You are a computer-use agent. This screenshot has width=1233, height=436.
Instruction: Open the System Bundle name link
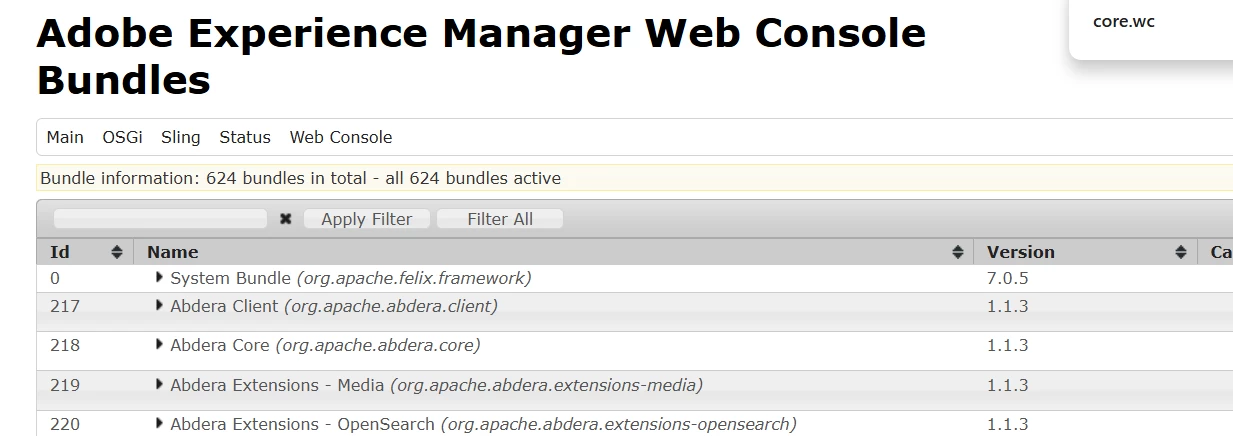231,278
